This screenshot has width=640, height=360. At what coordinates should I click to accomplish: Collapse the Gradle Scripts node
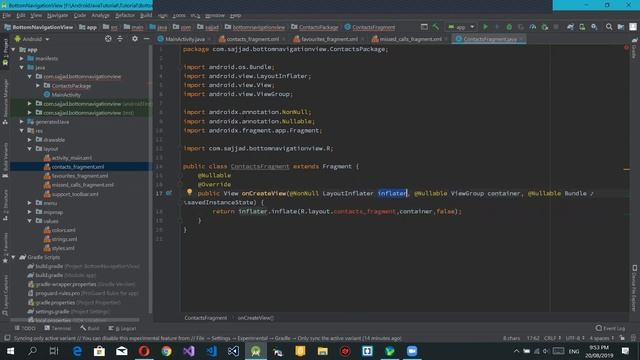[14, 257]
